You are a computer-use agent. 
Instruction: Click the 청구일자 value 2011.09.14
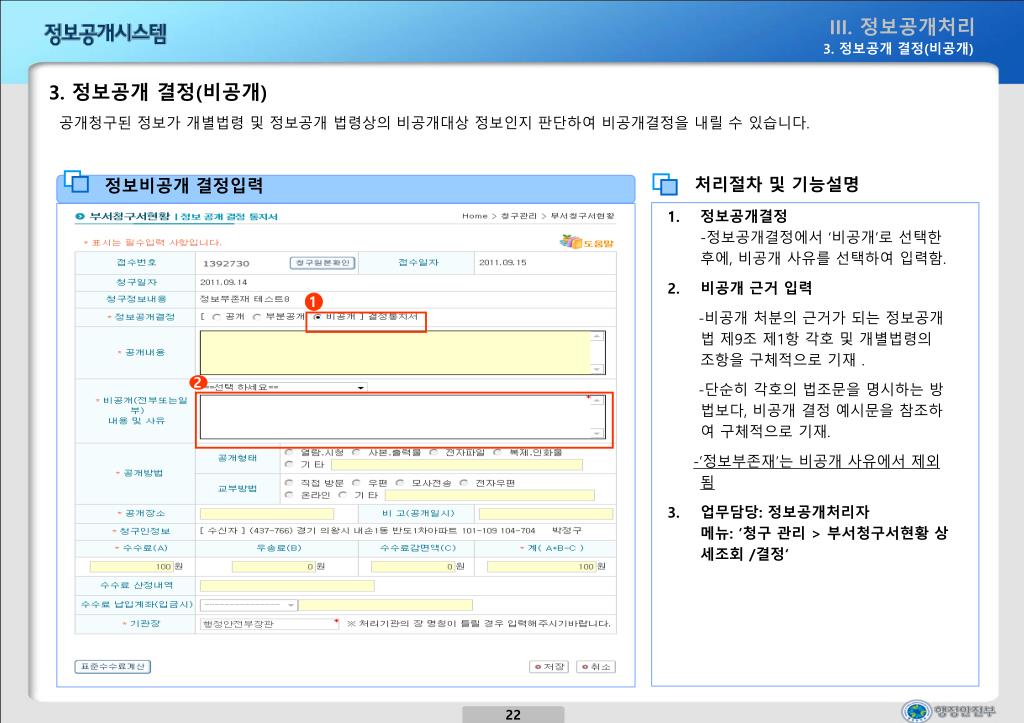coord(223,282)
